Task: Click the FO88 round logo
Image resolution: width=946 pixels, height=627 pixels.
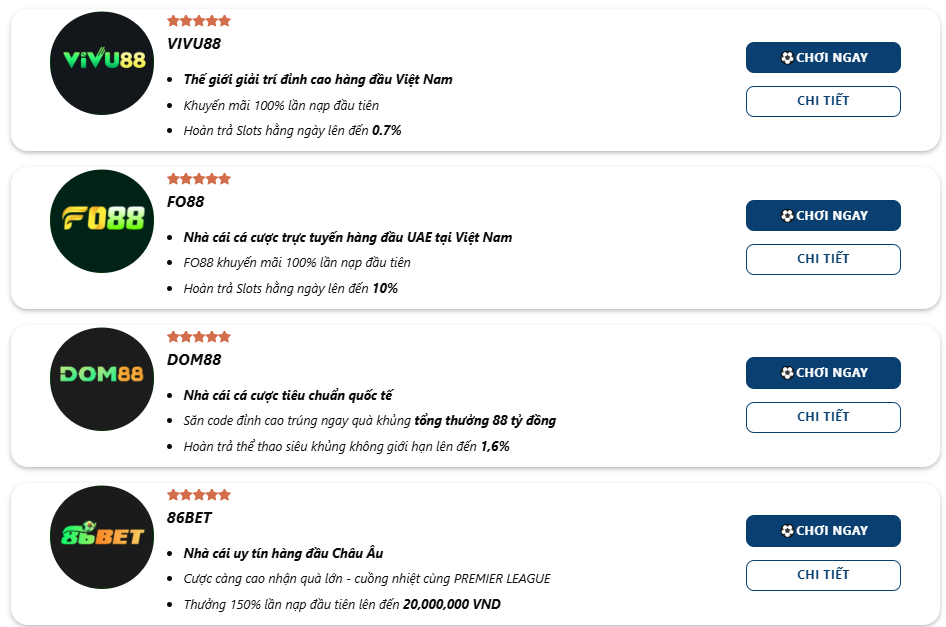Action: (x=102, y=221)
